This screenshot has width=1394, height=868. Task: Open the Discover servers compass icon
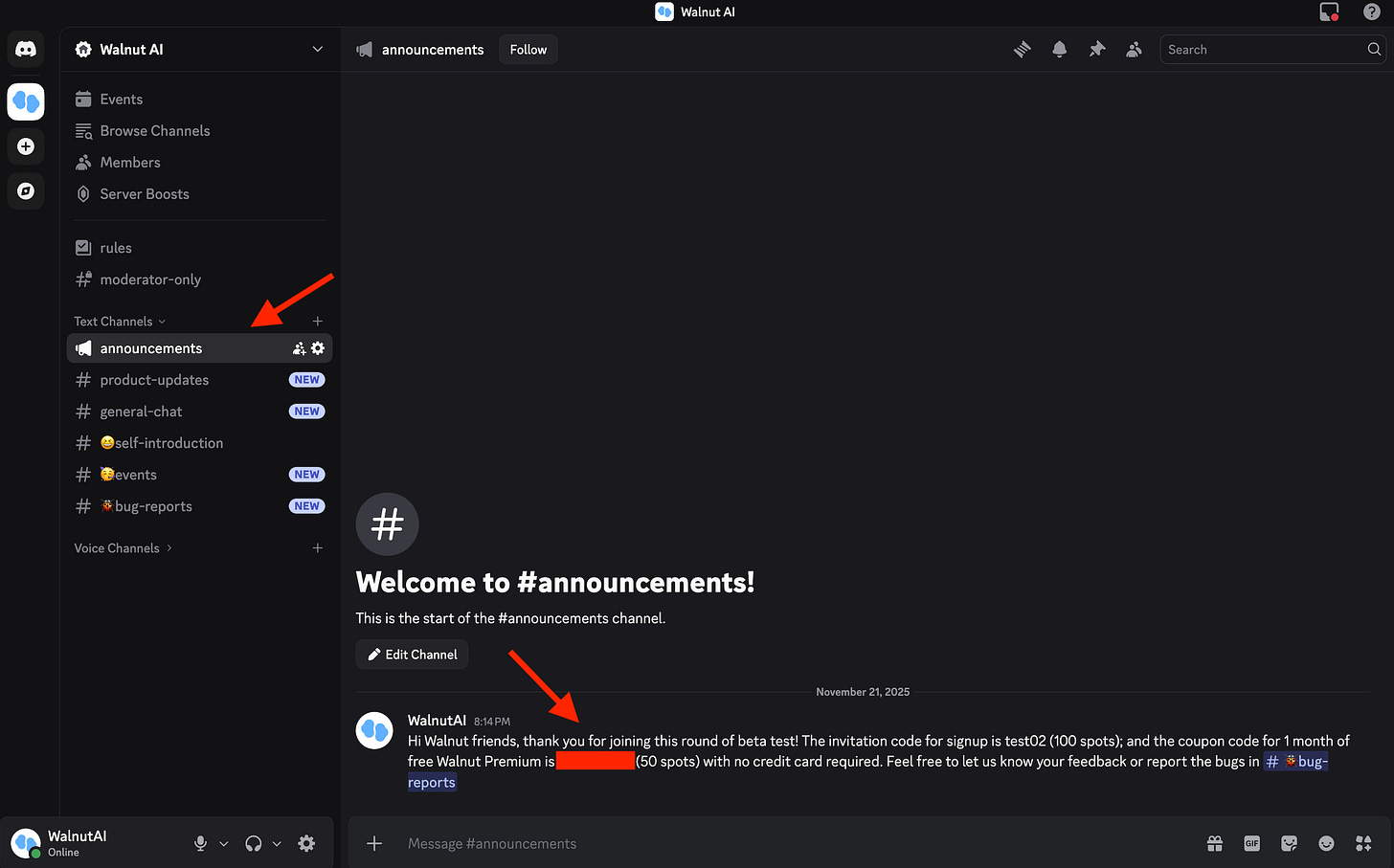(26, 191)
